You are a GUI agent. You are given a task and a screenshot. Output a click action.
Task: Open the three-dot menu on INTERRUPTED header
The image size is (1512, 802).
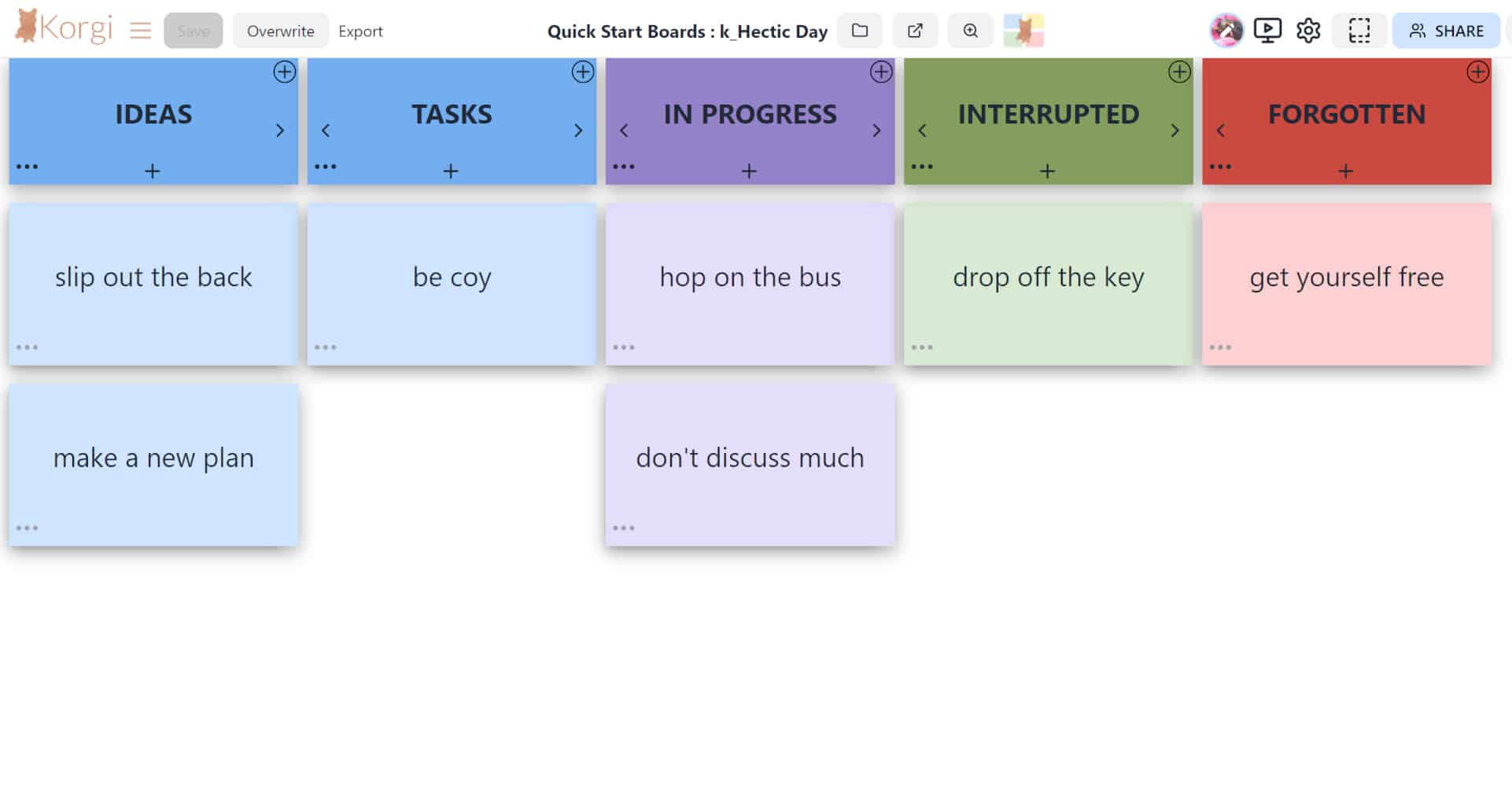[921, 167]
